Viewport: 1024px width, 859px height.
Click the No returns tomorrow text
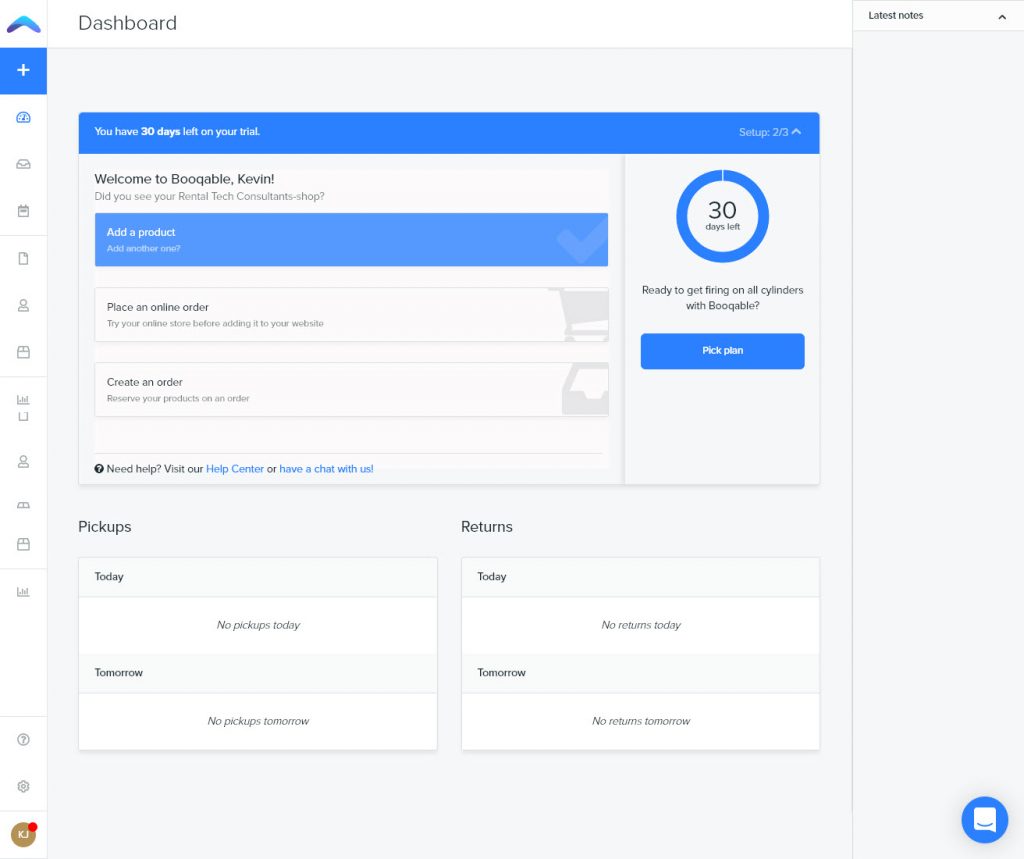coord(641,721)
